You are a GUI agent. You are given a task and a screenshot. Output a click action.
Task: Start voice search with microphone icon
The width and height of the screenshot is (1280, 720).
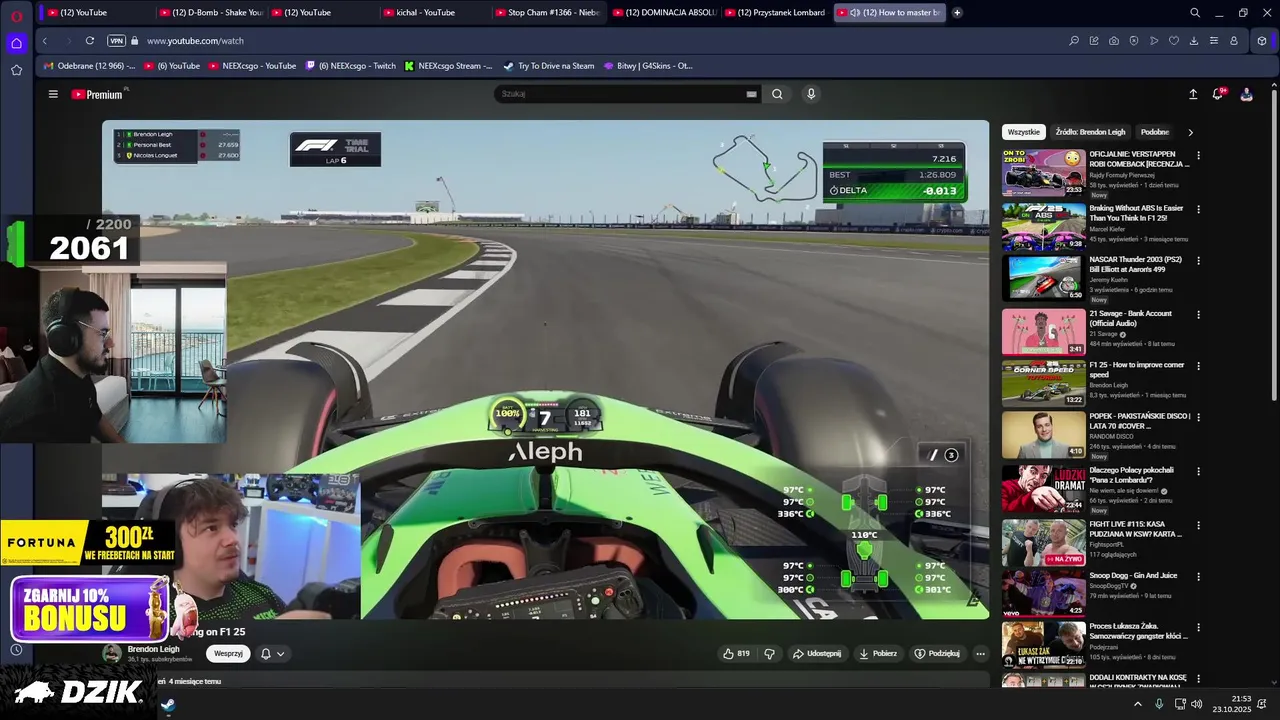811,94
